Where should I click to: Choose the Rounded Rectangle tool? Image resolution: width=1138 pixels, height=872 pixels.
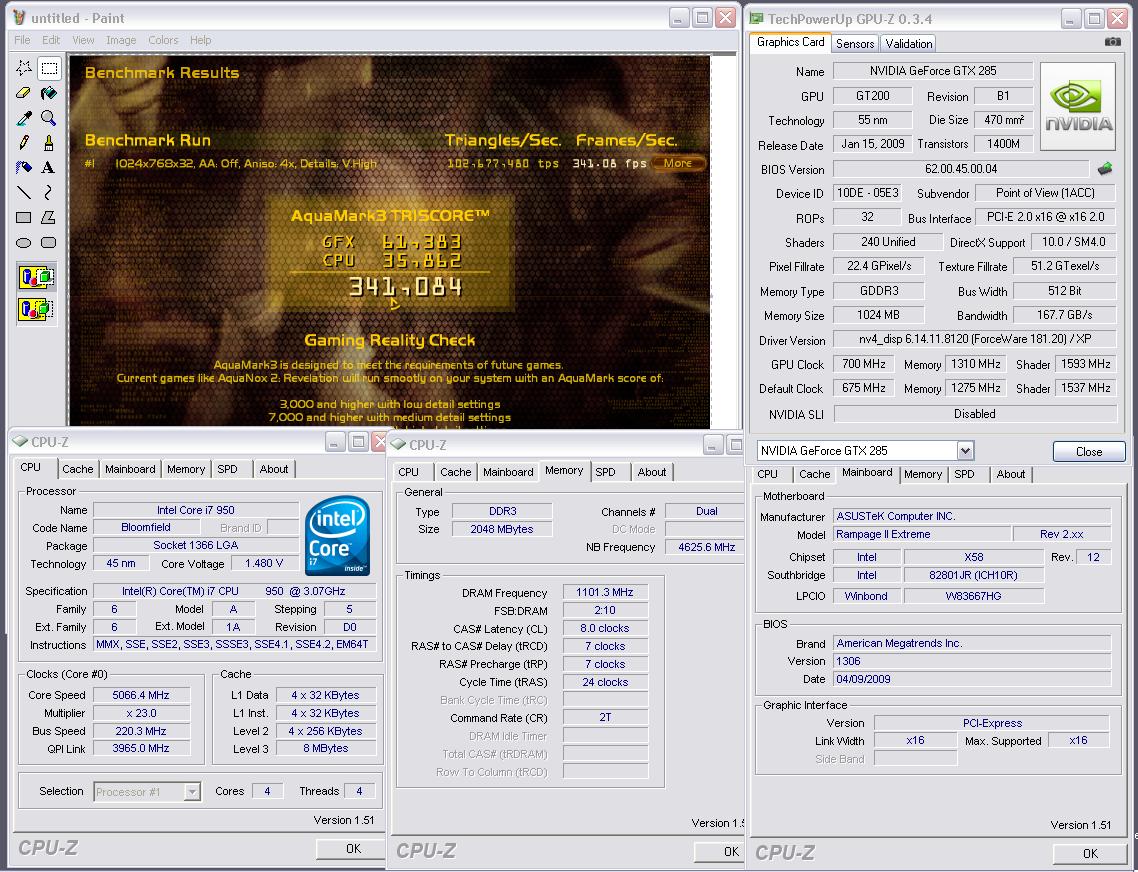(x=49, y=243)
